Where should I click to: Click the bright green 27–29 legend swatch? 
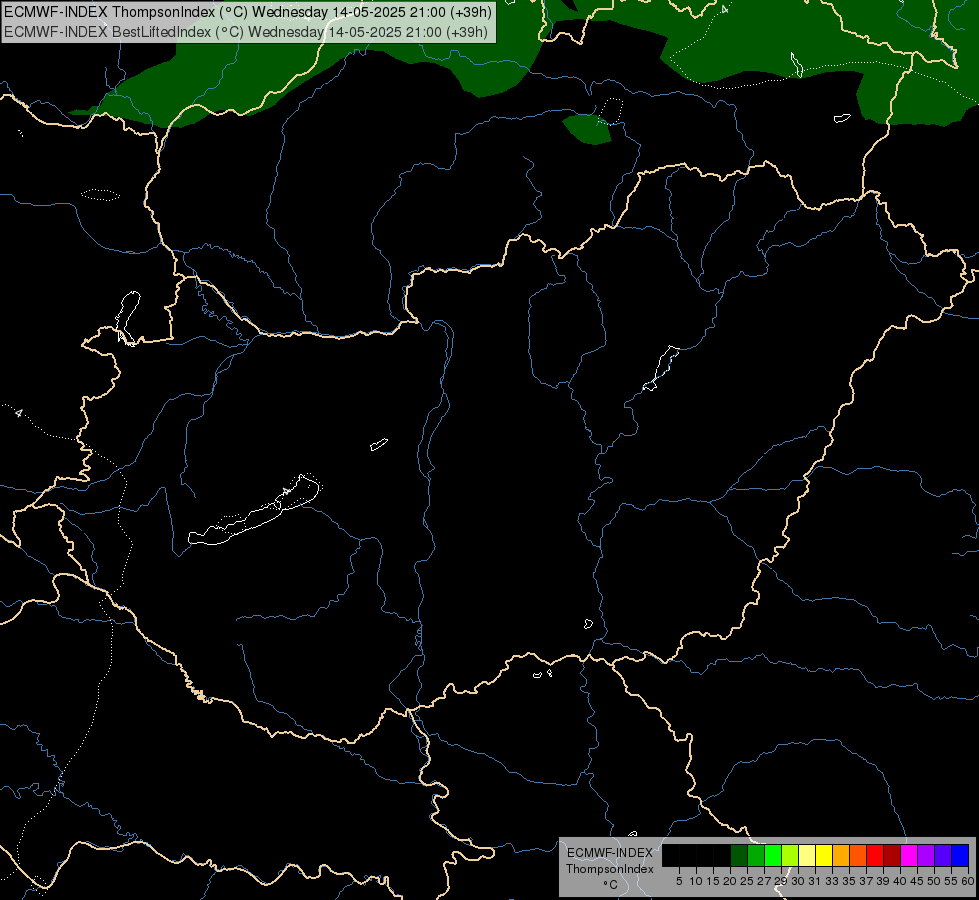(773, 855)
